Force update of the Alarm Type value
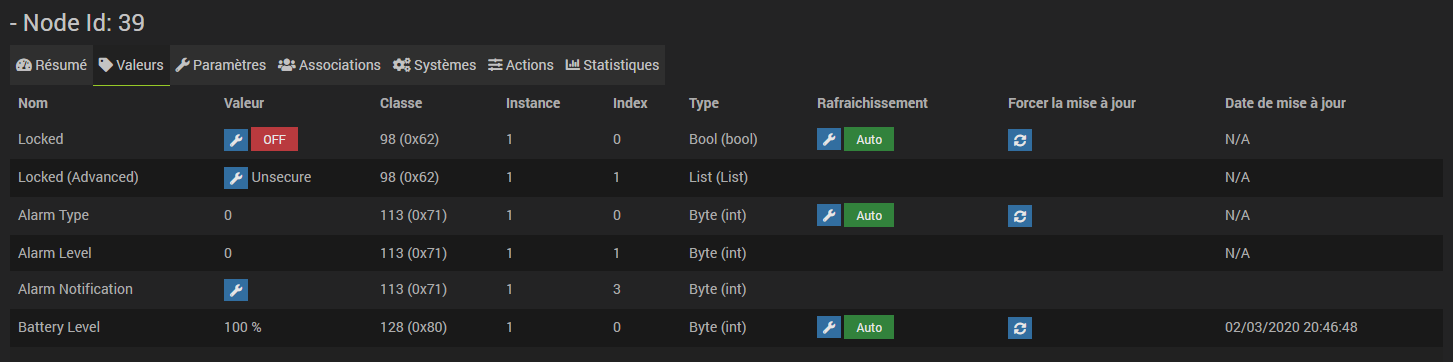 tap(1020, 215)
